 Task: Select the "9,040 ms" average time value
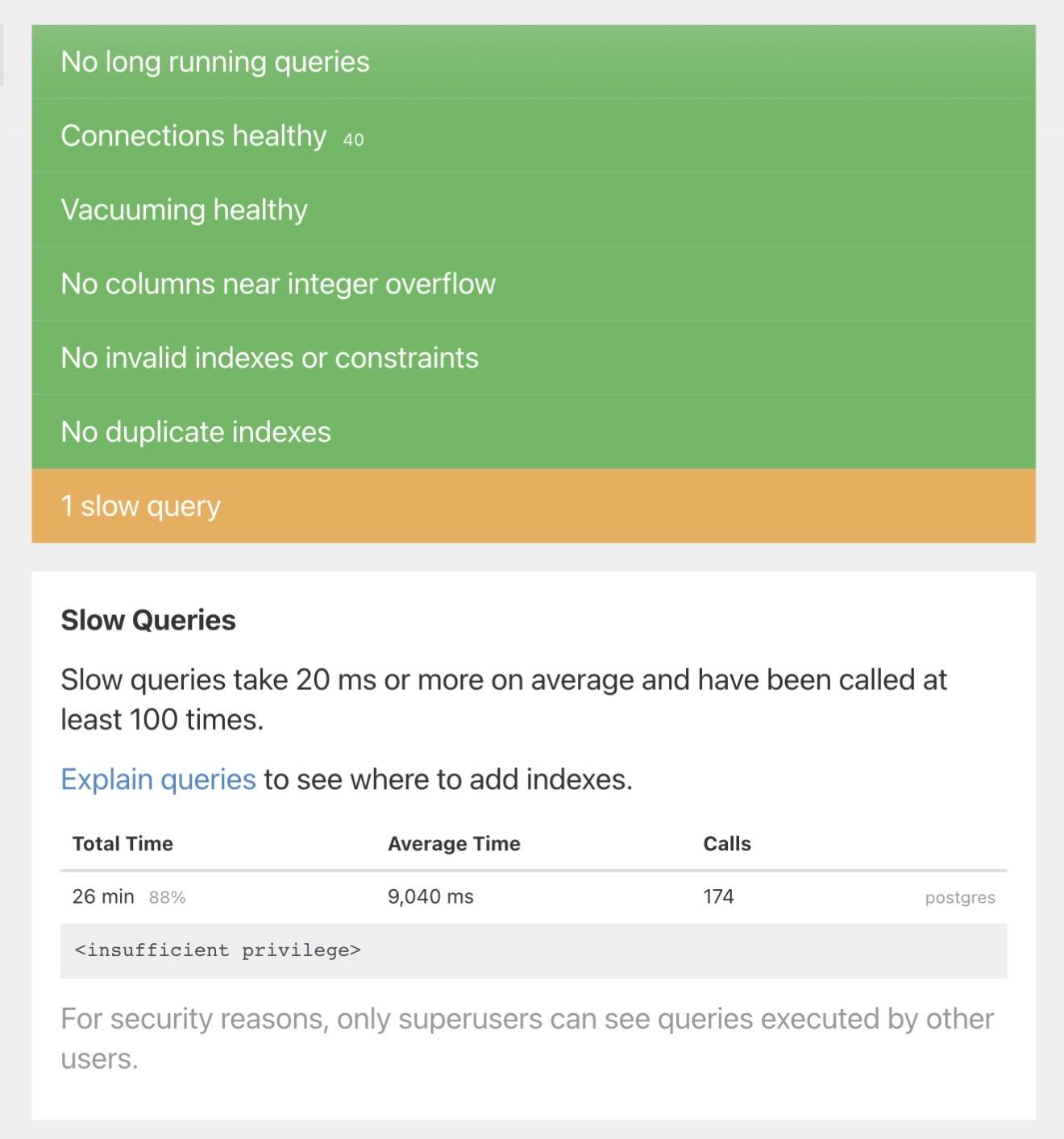pyautogui.click(x=430, y=896)
